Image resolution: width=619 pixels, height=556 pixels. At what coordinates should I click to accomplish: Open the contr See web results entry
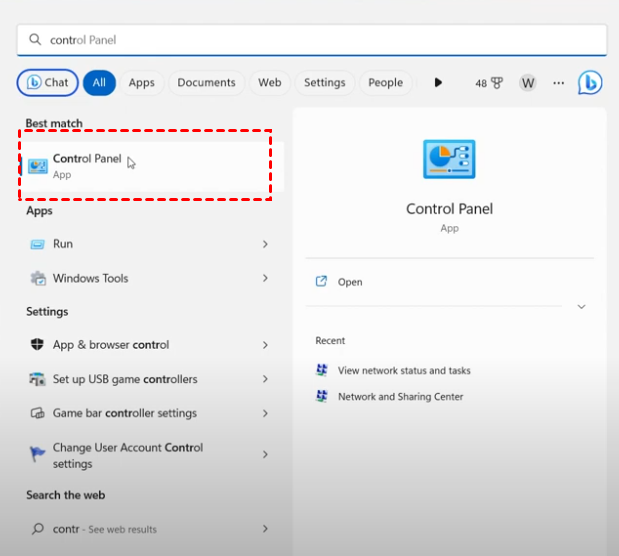152,529
